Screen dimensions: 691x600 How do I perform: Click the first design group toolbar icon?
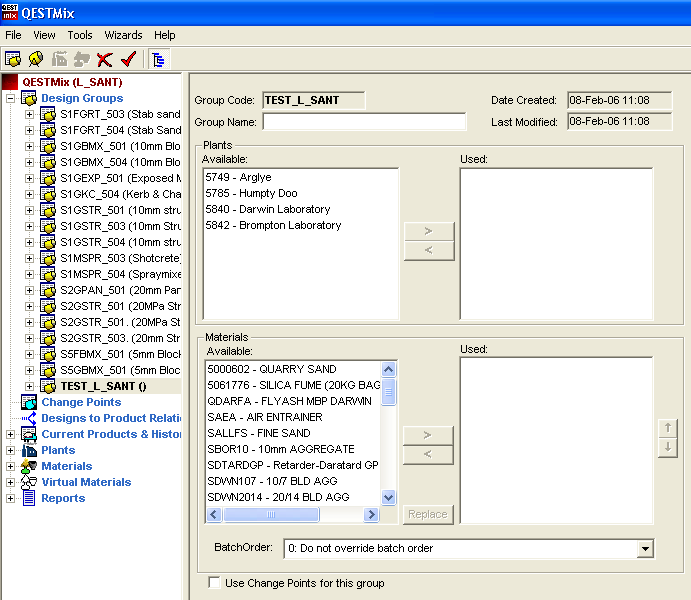tap(13, 59)
